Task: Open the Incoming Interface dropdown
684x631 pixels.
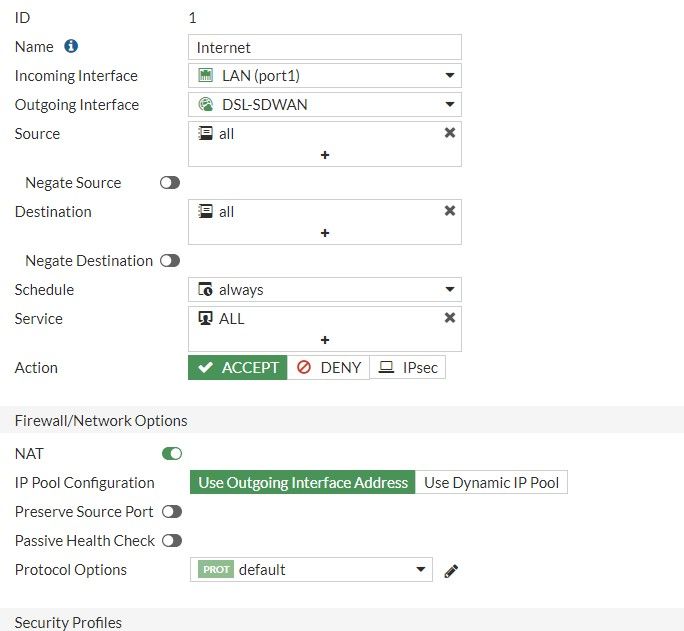Action: click(324, 76)
